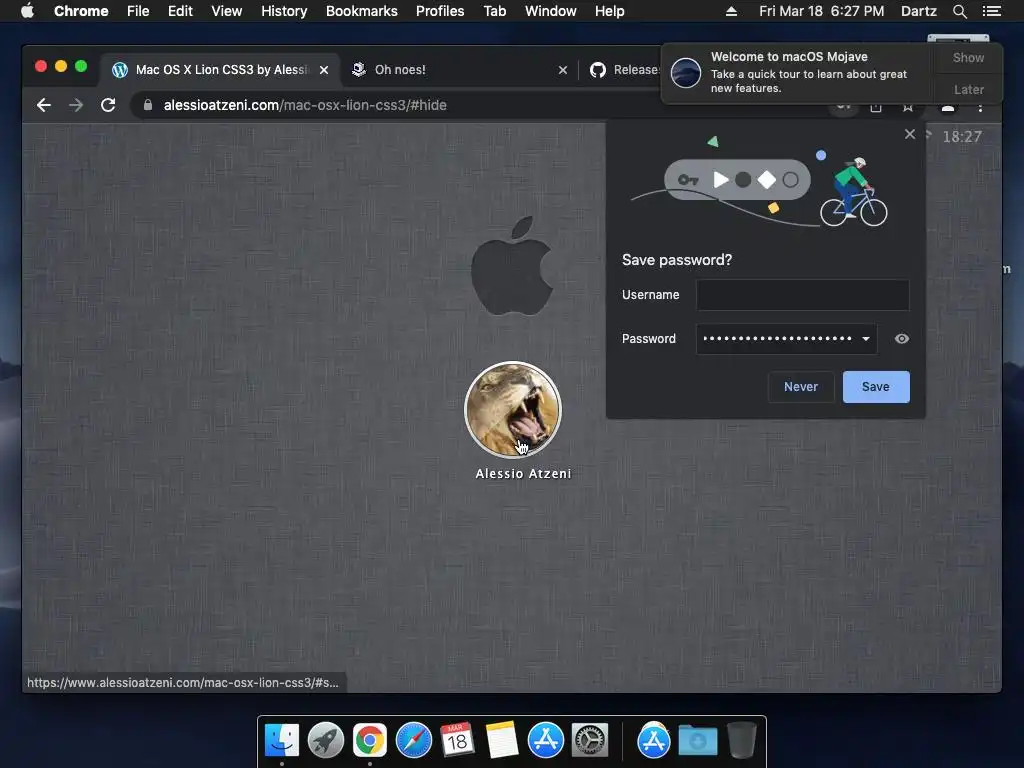Open Notes icon in the dock
Image resolution: width=1024 pixels, height=768 pixels.
click(502, 741)
